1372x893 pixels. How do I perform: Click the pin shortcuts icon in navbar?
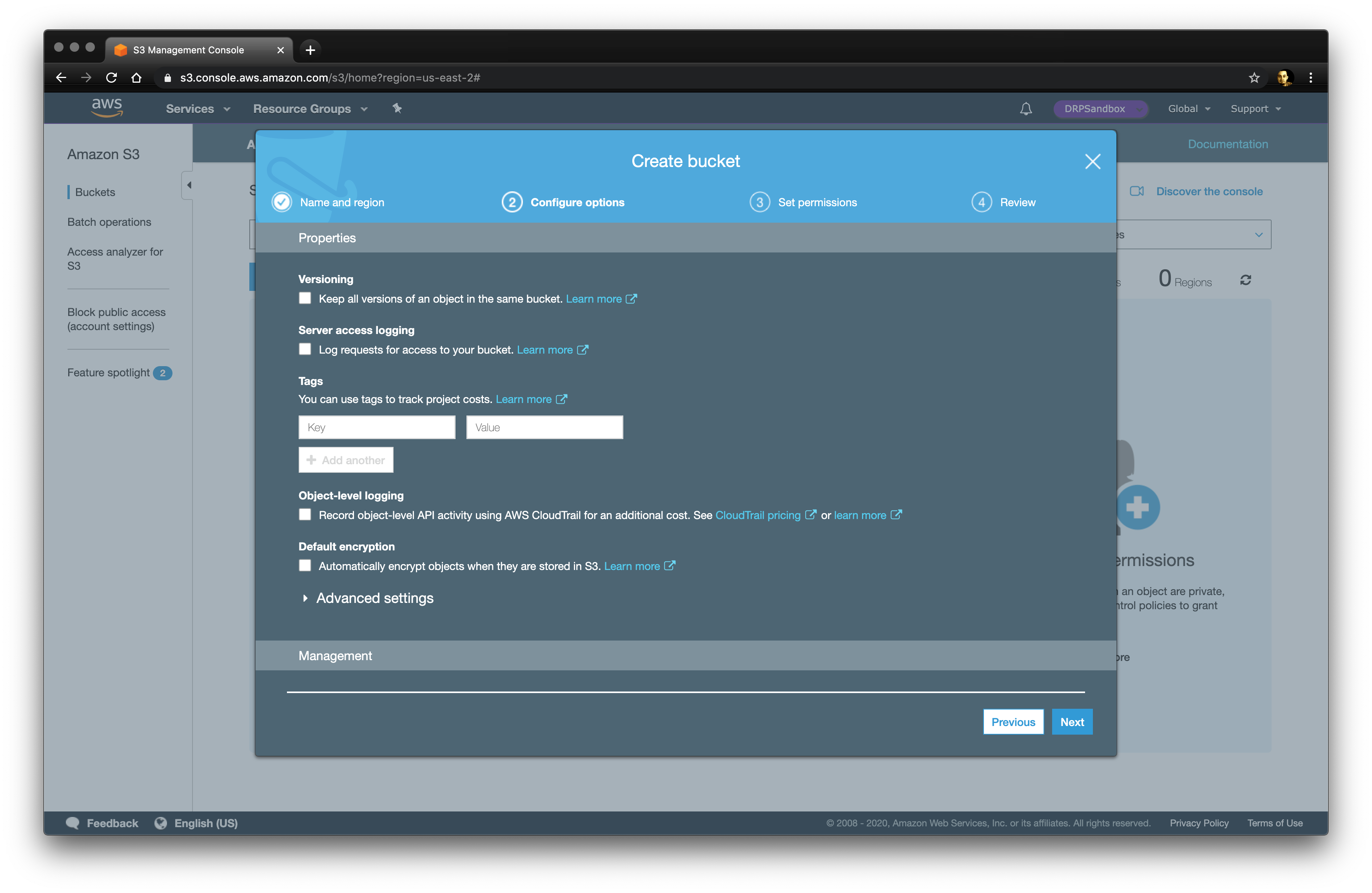pos(397,108)
